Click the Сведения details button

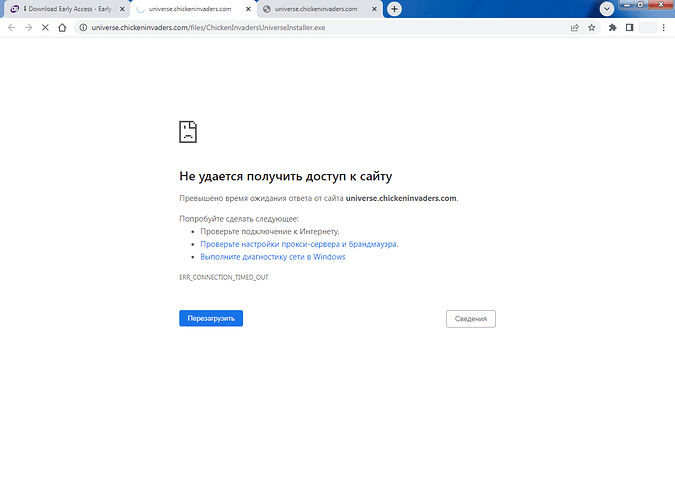[470, 319]
